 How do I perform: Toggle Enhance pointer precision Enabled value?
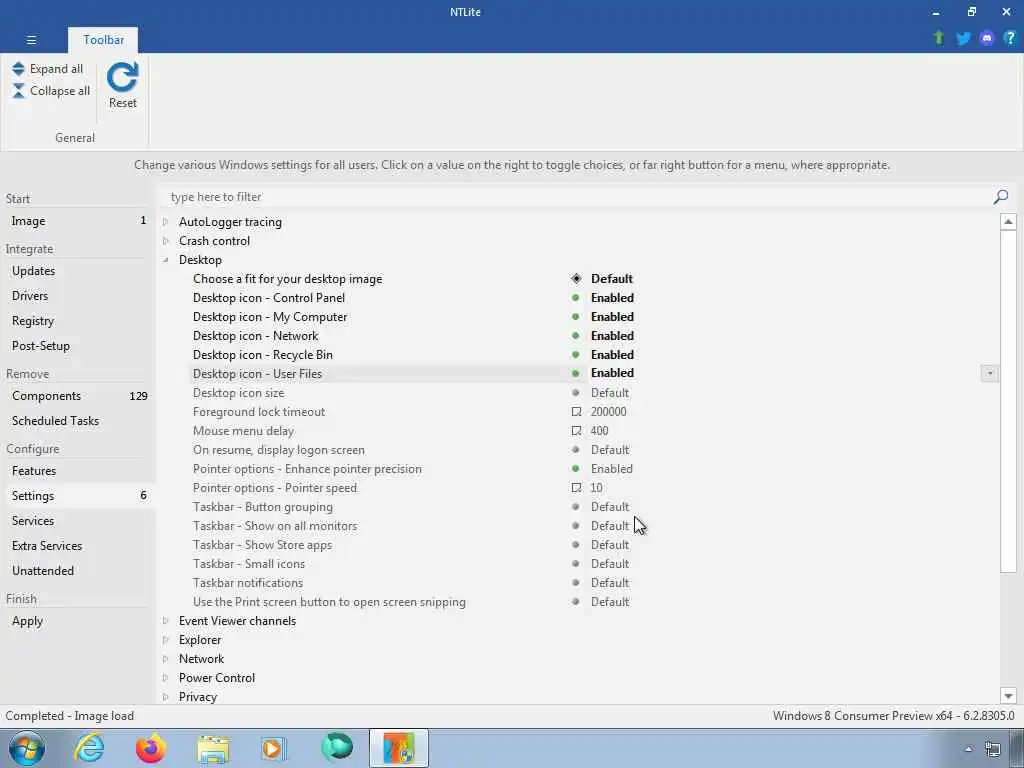click(x=611, y=469)
